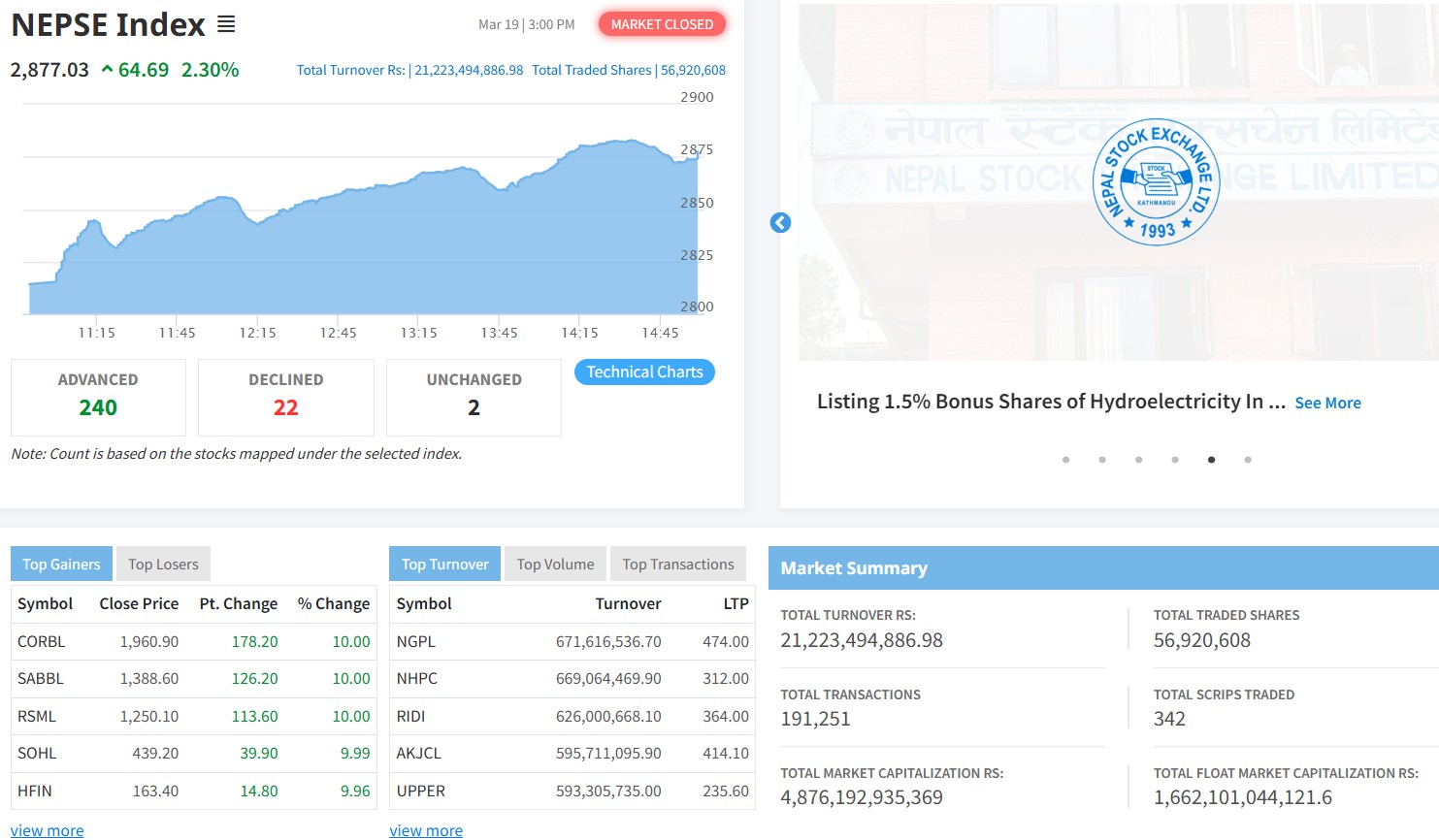The image size is (1439, 840).
Task: Switch to the Top Volume tab
Action: click(x=555, y=565)
